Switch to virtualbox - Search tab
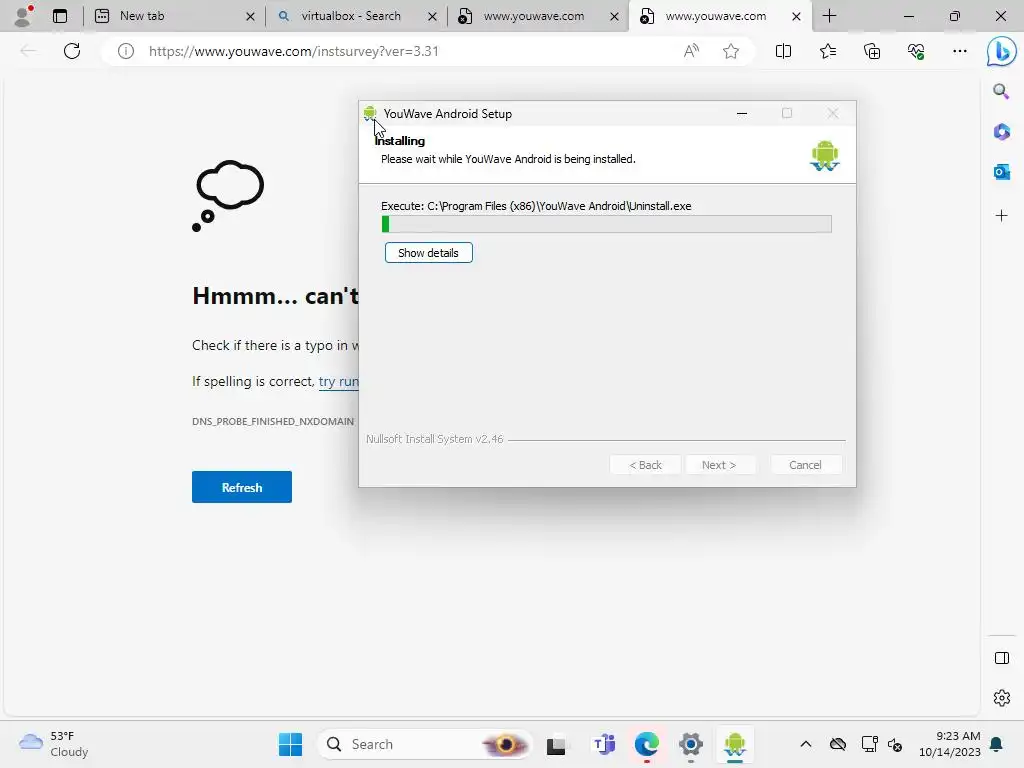The height and width of the screenshot is (768, 1024). (351, 16)
